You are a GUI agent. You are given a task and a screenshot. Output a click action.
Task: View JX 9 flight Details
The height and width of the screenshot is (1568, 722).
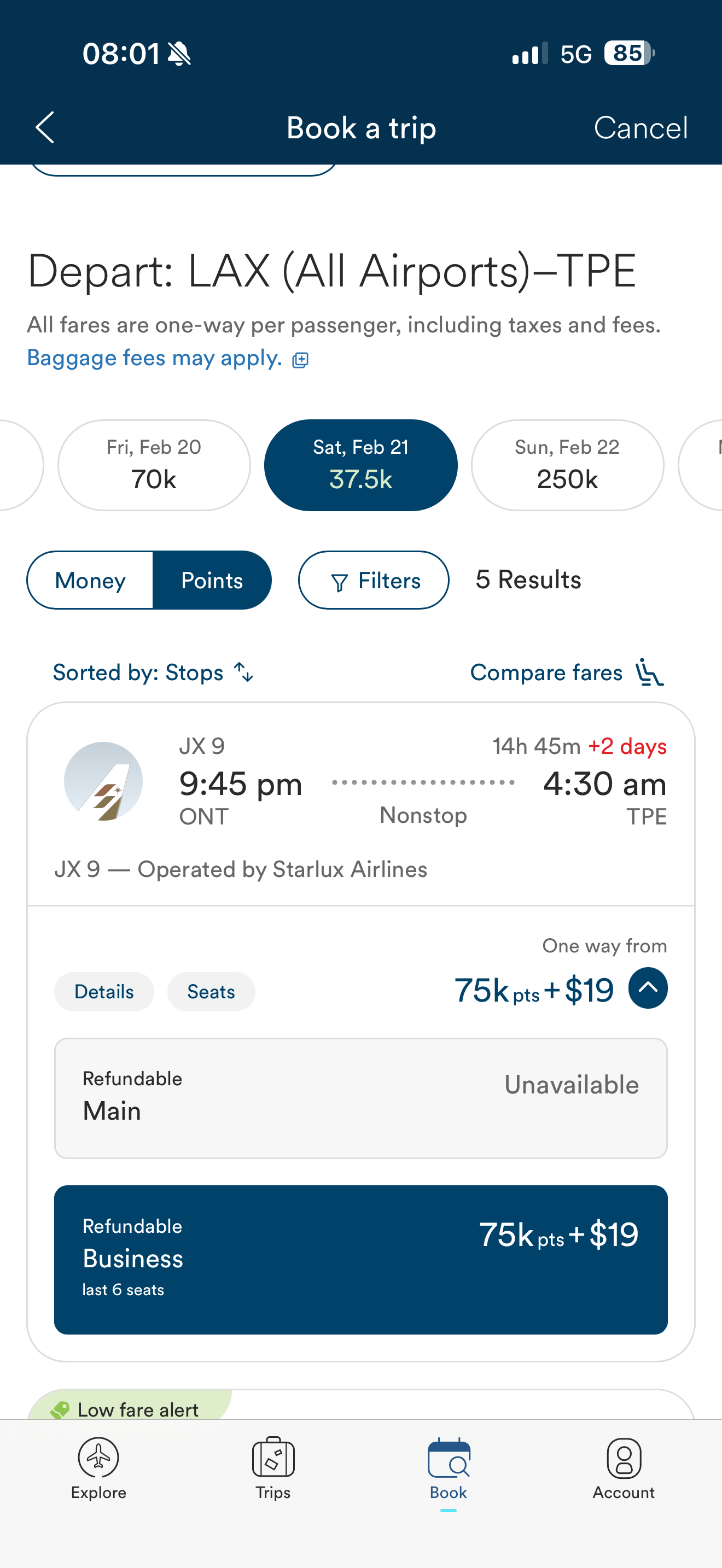104,992
